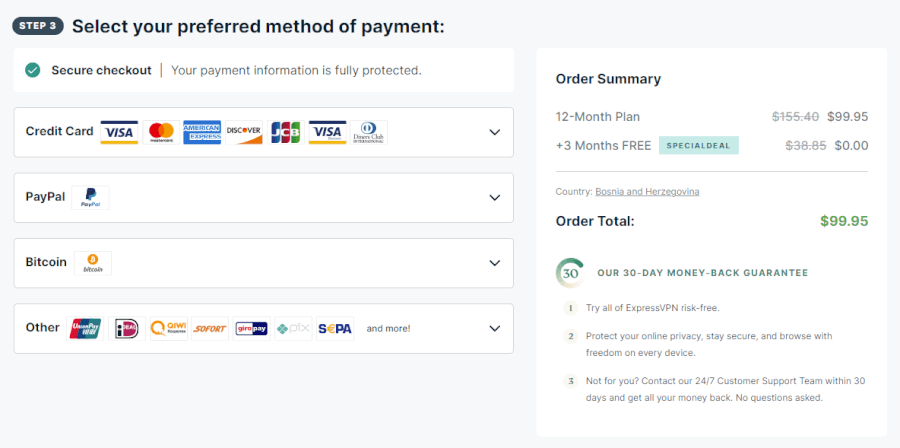Open the Bosnia and Herzegovina country link
Image resolution: width=900 pixels, height=448 pixels.
(x=647, y=192)
